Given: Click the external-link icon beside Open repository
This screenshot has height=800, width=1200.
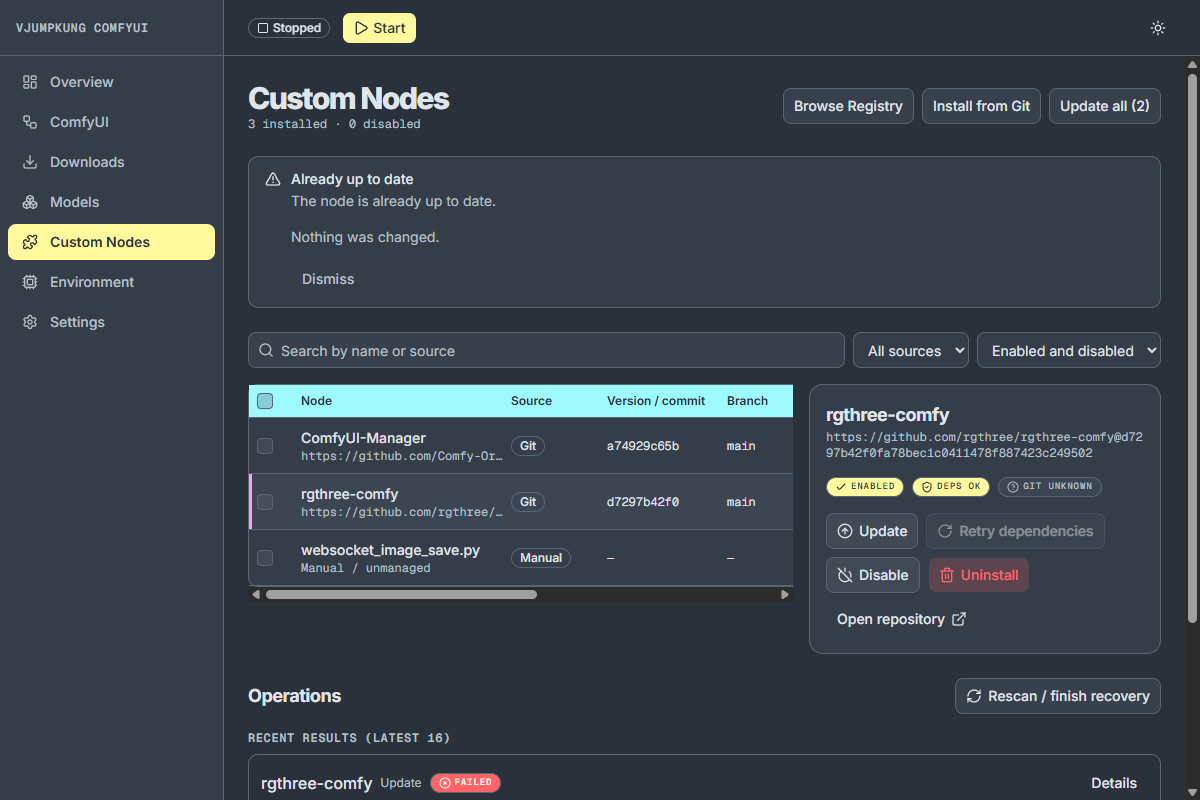Looking at the screenshot, I should (958, 619).
